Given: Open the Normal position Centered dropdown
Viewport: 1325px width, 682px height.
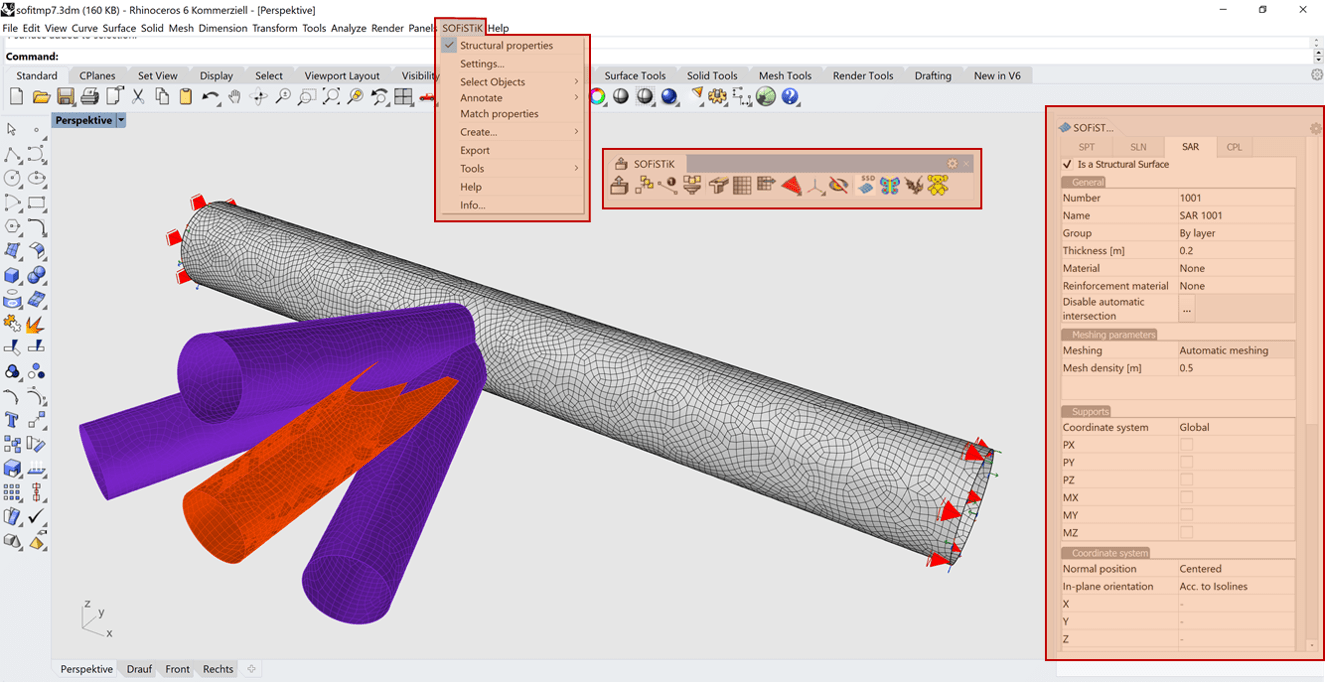Looking at the screenshot, I should 1236,569.
